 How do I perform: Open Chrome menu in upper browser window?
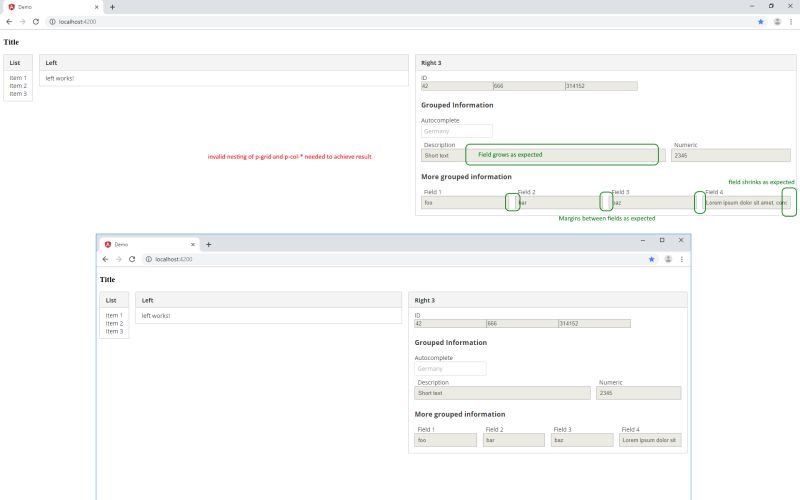[x=791, y=21]
